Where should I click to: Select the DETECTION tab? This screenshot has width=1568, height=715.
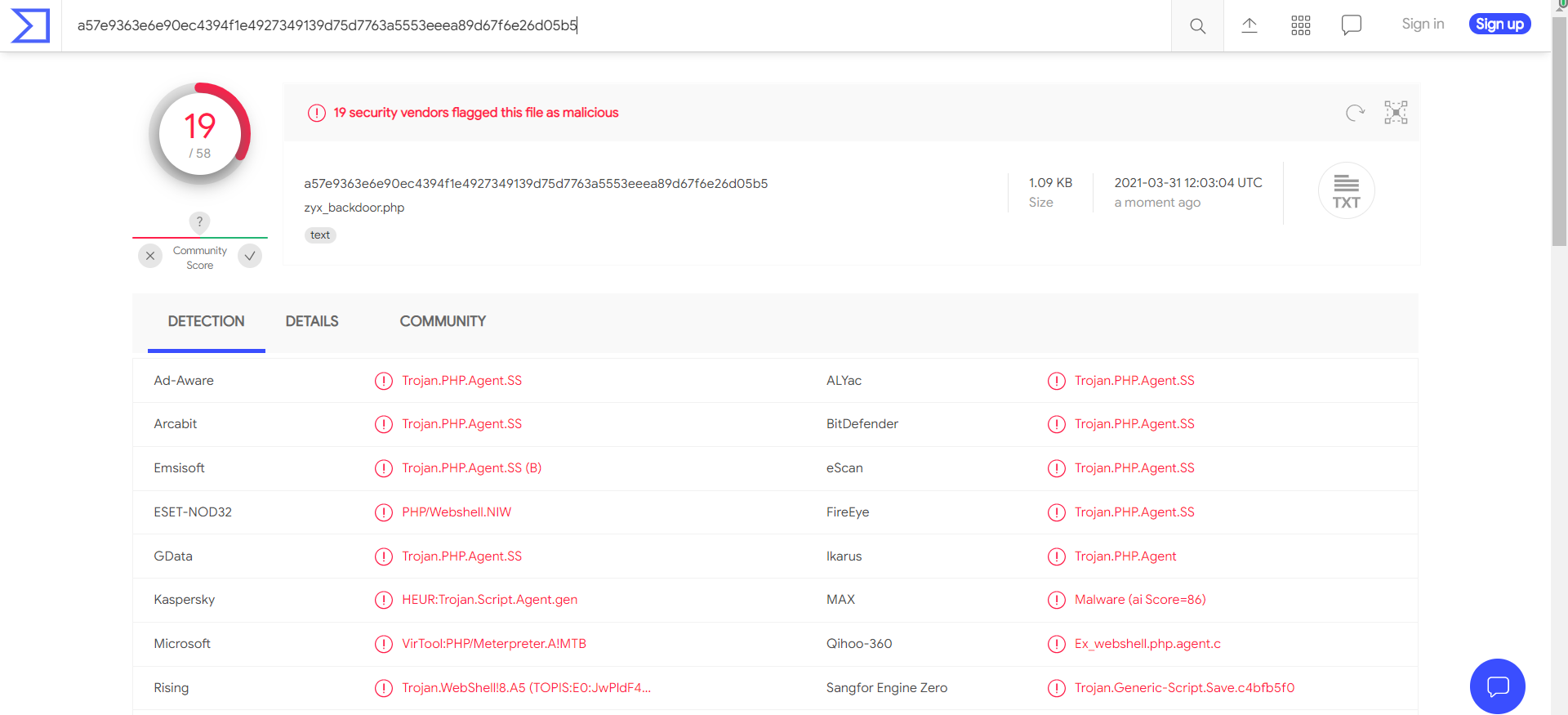point(206,321)
